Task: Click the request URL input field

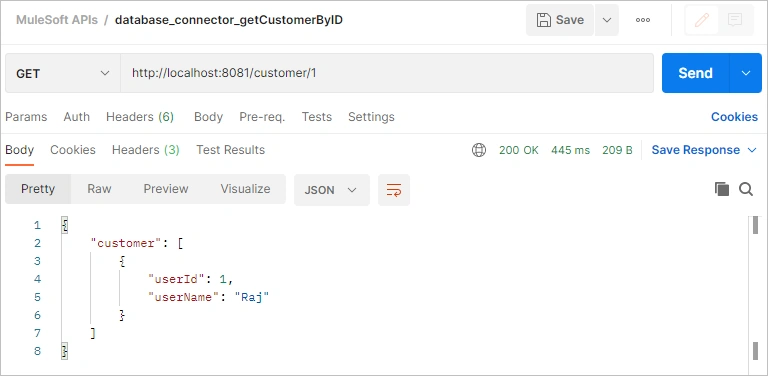Action: [x=387, y=73]
